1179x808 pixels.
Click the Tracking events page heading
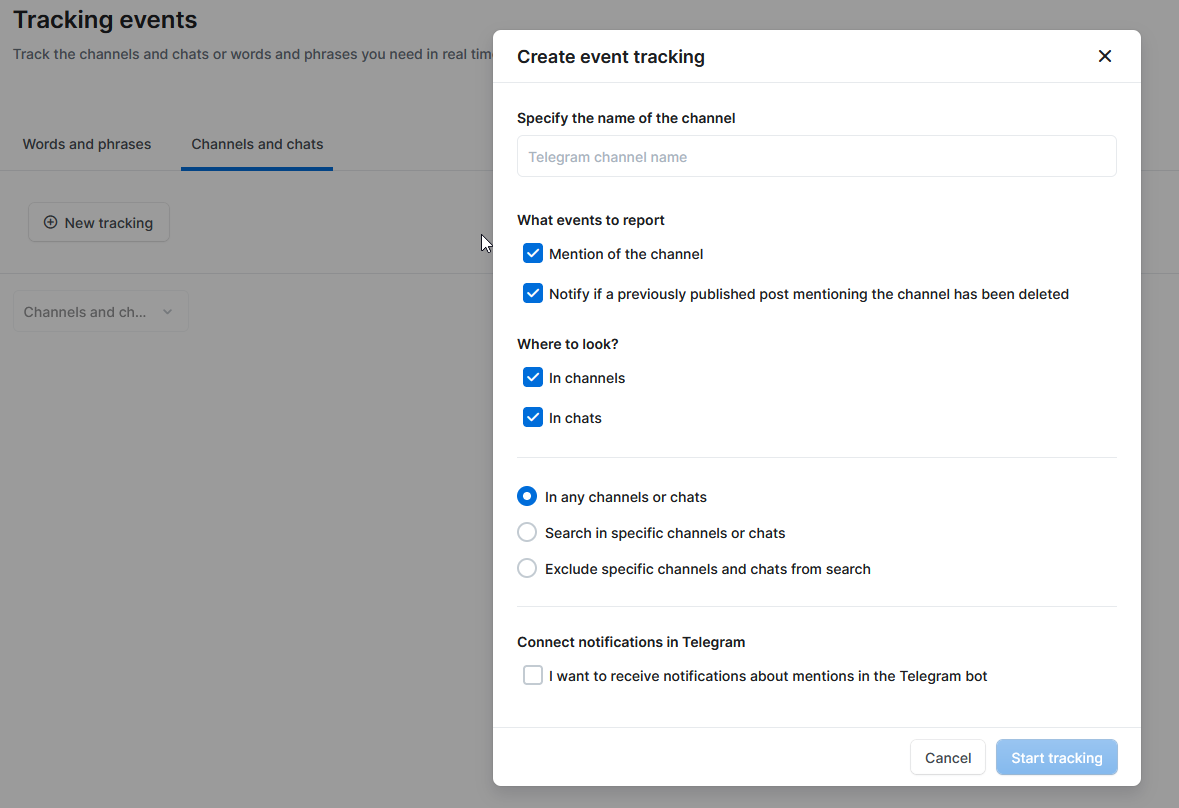pos(105,20)
